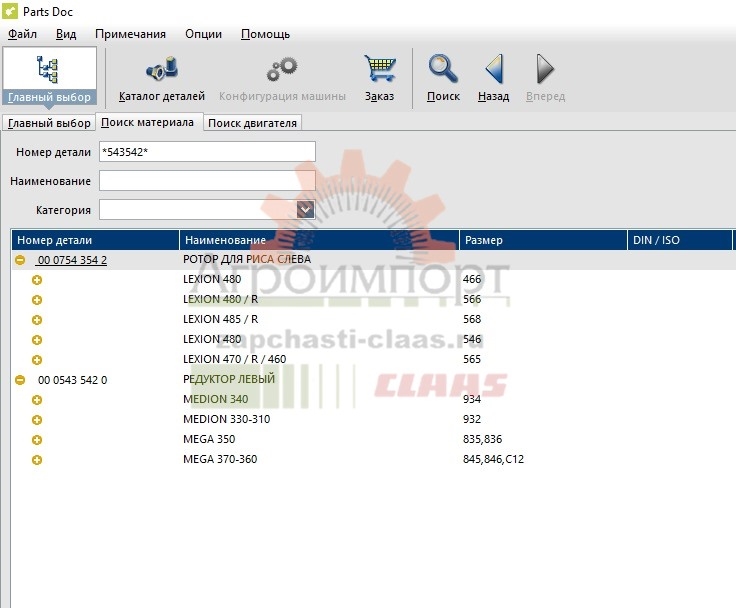Launch Поиск magnifier search
Viewport: 736px width, 608px height.
coord(443,79)
